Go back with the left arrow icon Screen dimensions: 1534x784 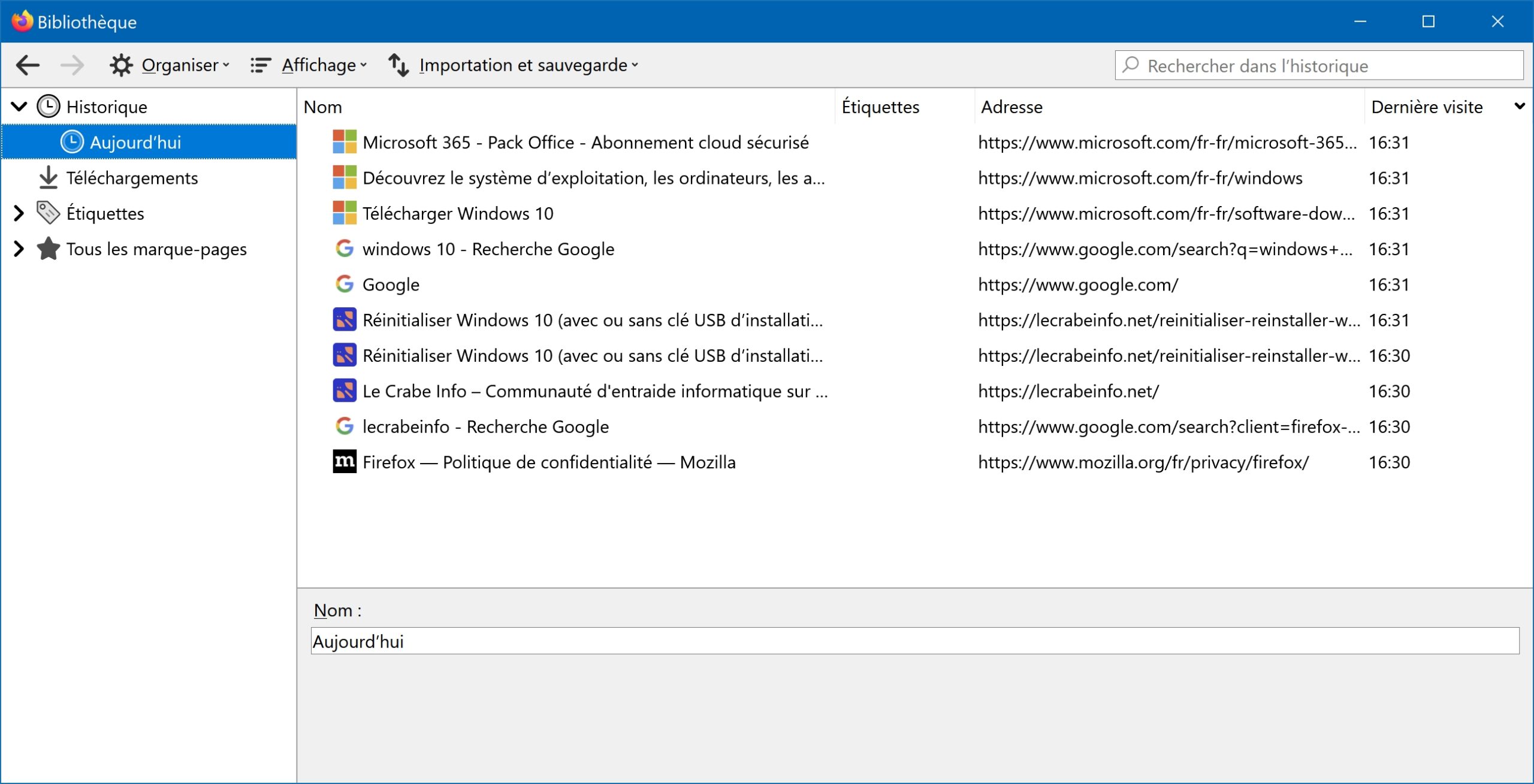[x=28, y=65]
